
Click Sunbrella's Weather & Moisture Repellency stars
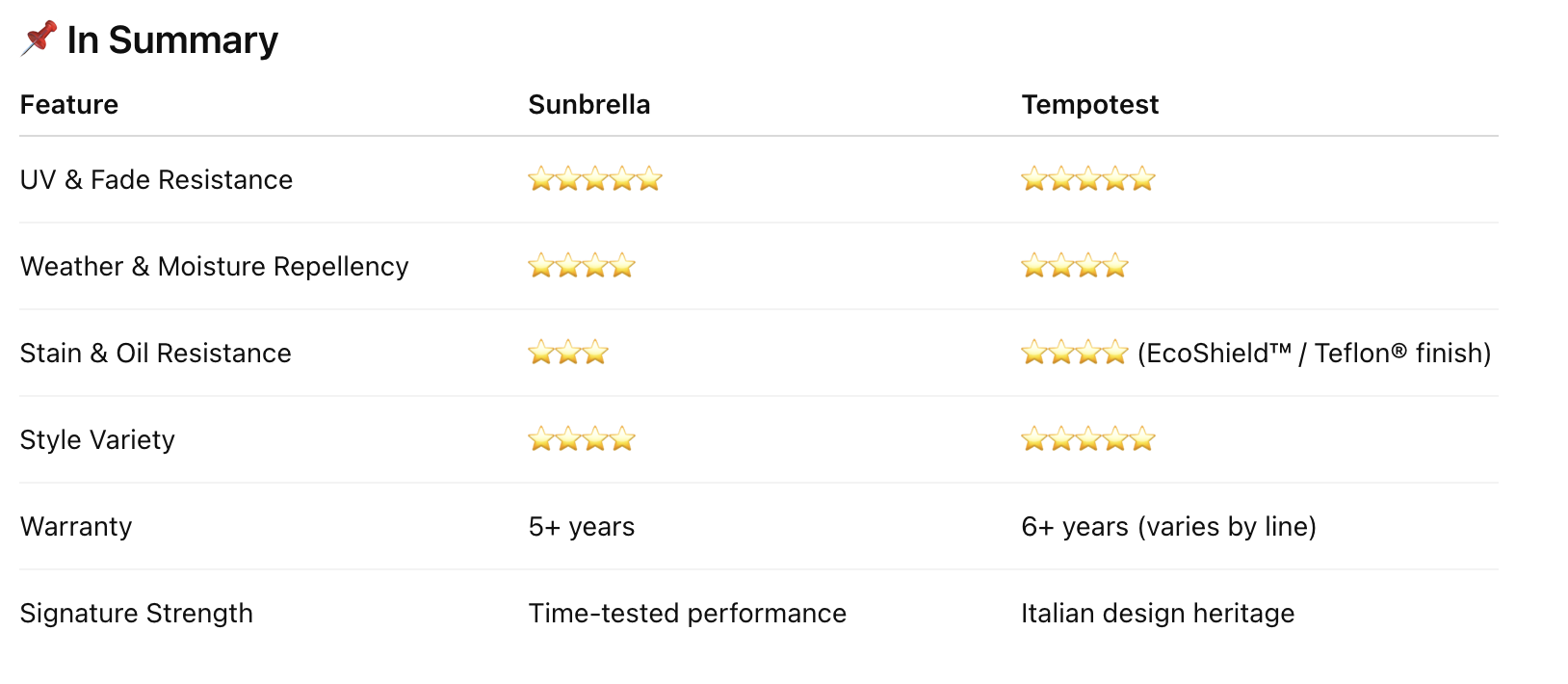click(581, 266)
